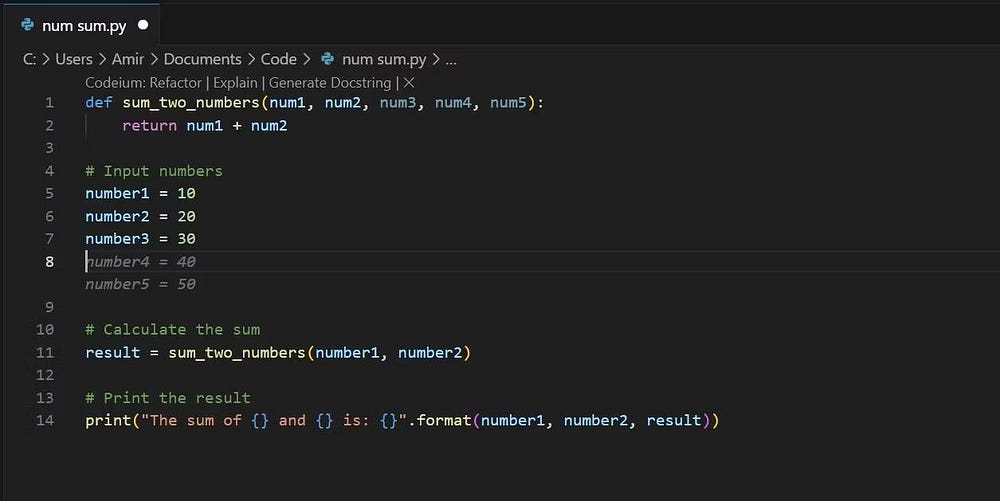The image size is (1000, 501).
Task: Click the sum_two_numbers function definition name
Action: [191, 103]
